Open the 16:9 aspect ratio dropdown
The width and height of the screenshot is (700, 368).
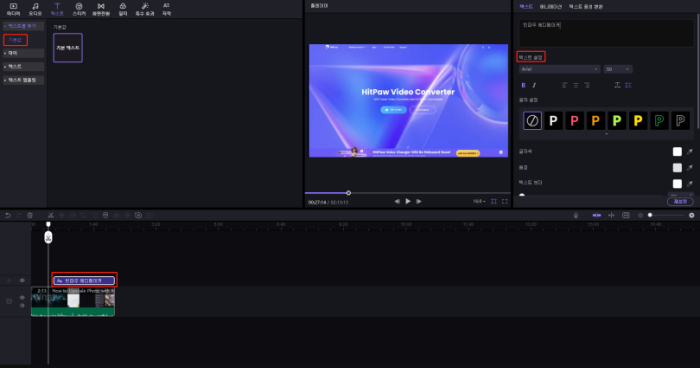(479, 201)
